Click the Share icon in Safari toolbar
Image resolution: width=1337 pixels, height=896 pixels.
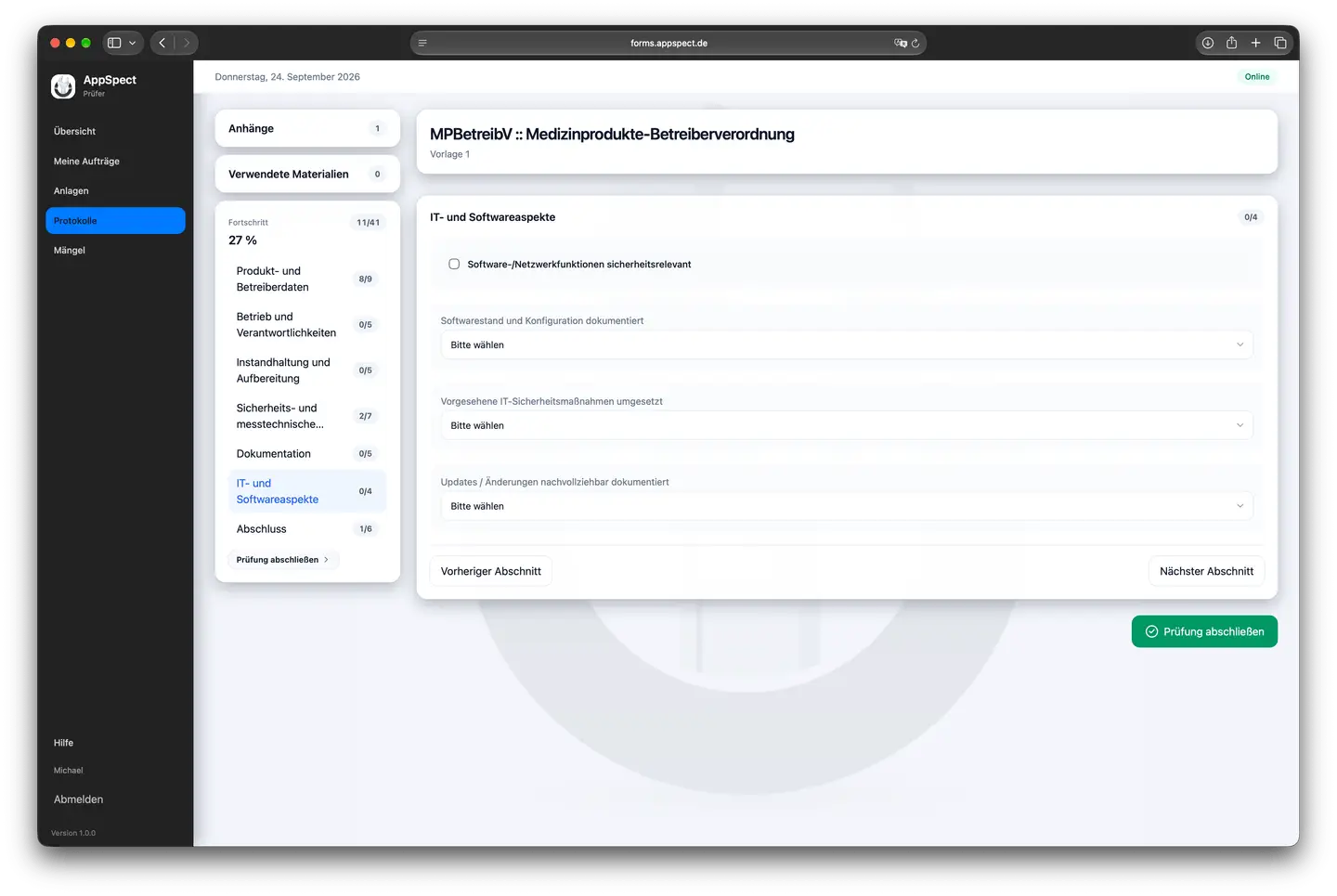coord(1232,43)
